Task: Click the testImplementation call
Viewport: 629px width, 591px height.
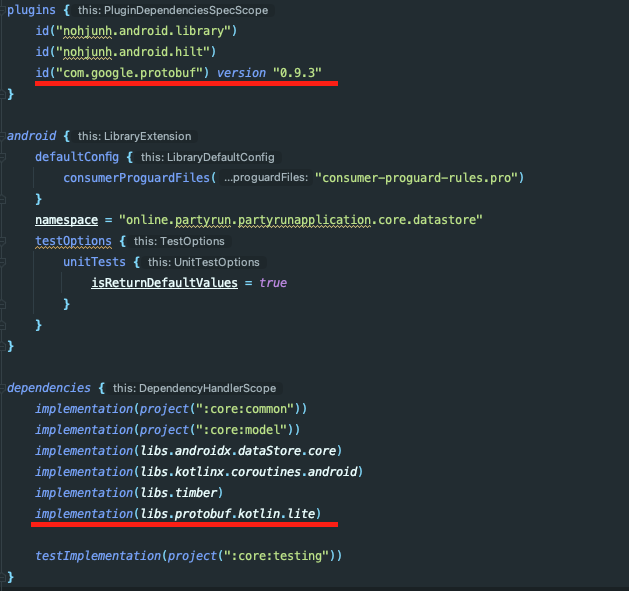Action: pyautogui.click(x=98, y=556)
